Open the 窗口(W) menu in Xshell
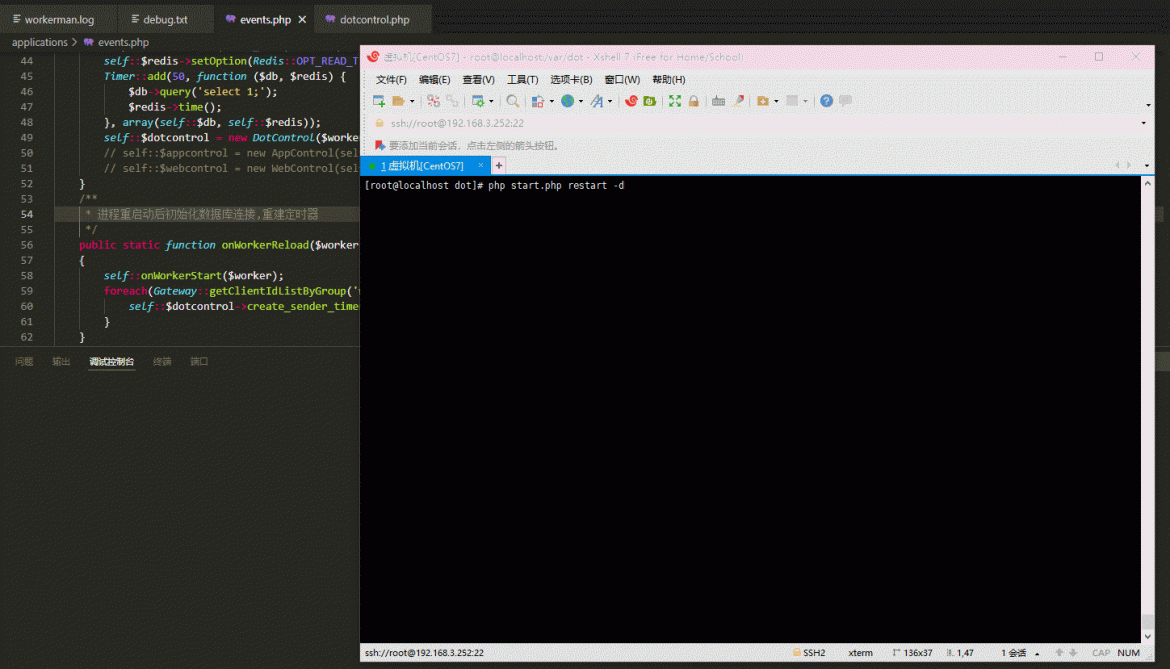Image resolution: width=1170 pixels, height=669 pixels. 622,80
